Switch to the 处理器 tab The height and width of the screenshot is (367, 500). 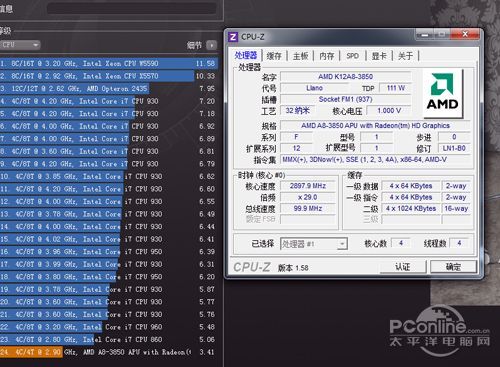point(246,55)
